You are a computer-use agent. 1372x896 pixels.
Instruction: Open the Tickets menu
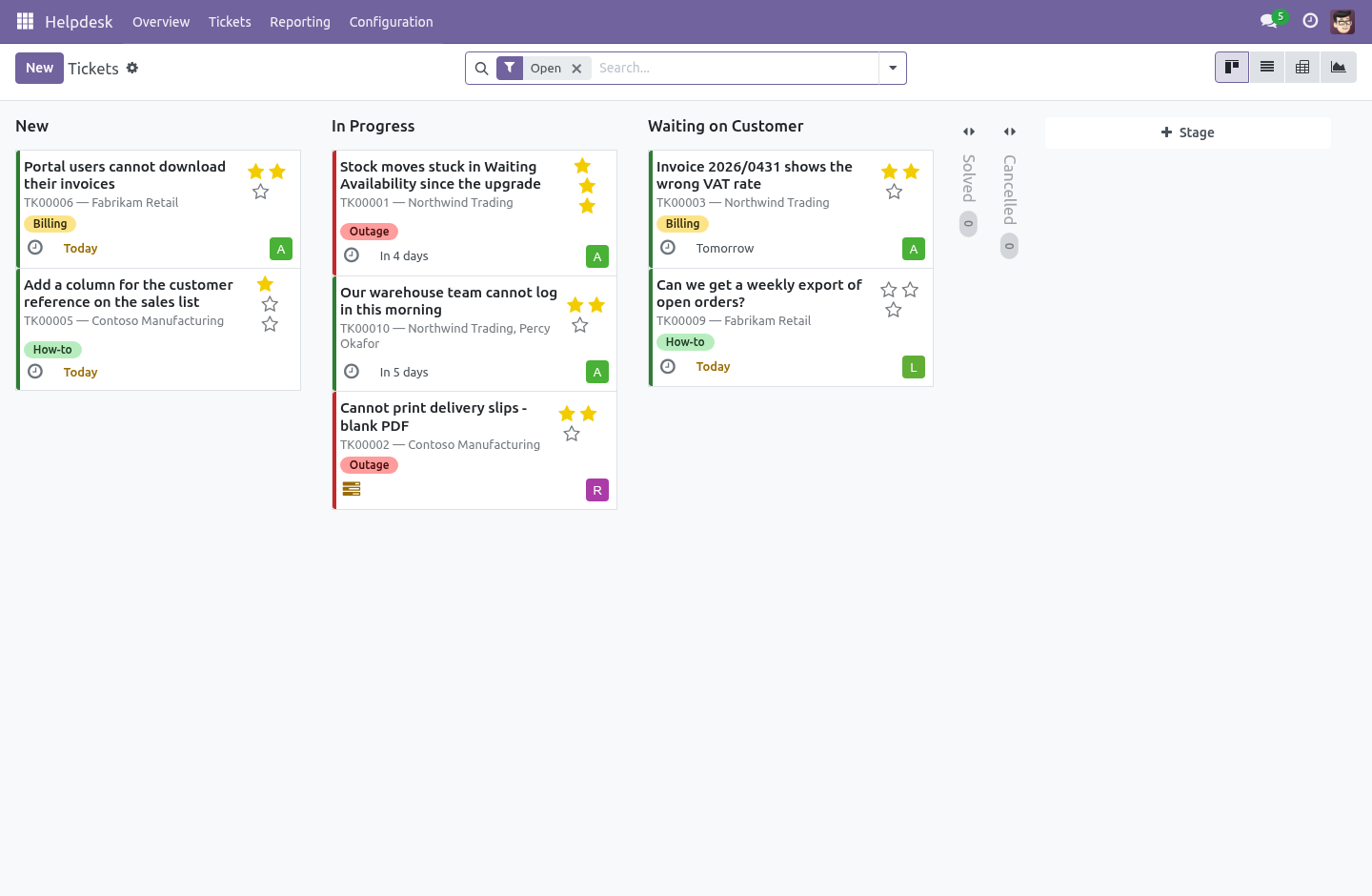230,22
